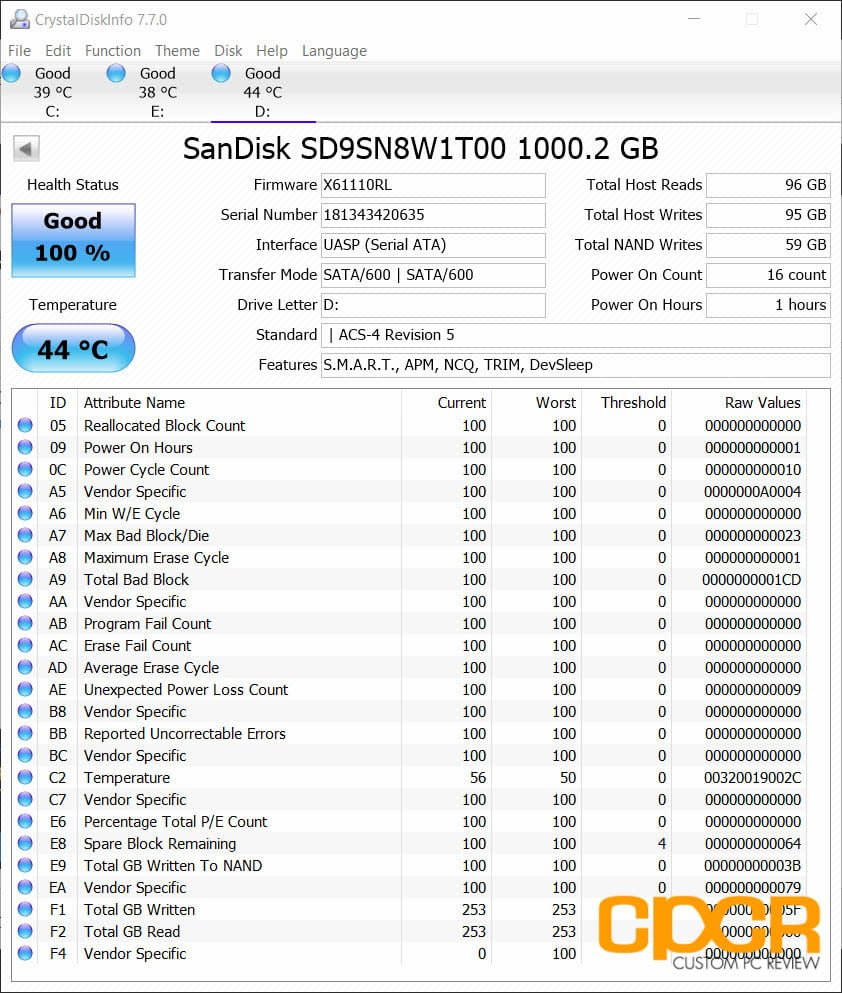Open the Language menu
Viewport: 842px width, 993px height.
tap(334, 51)
